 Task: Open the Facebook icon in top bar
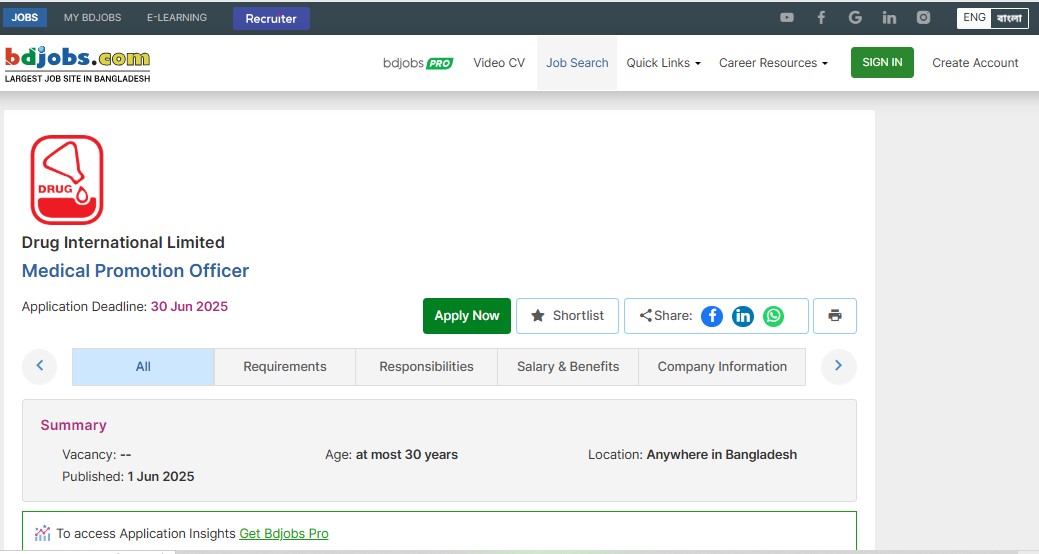point(821,18)
